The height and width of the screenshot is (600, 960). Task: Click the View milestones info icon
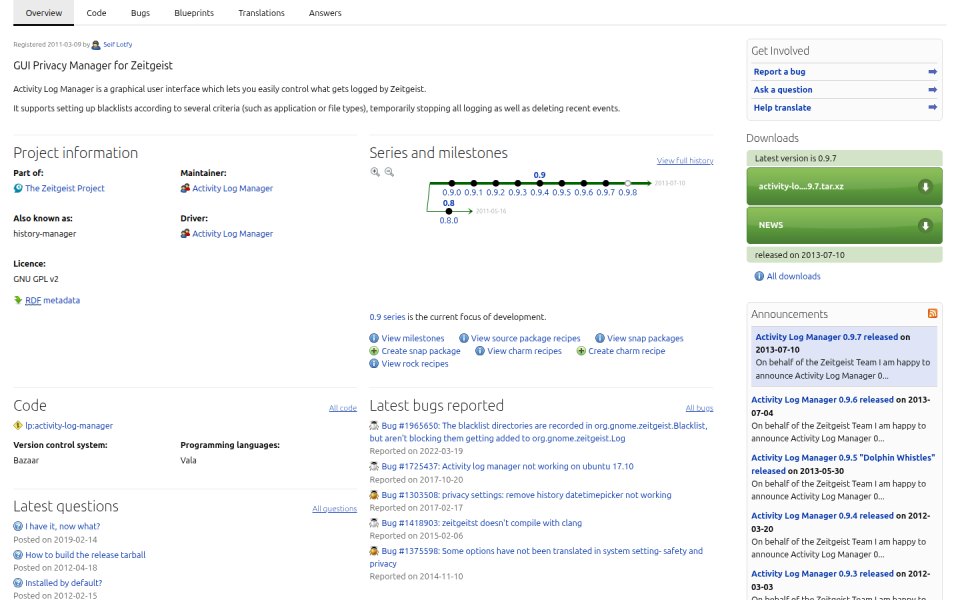point(374,338)
